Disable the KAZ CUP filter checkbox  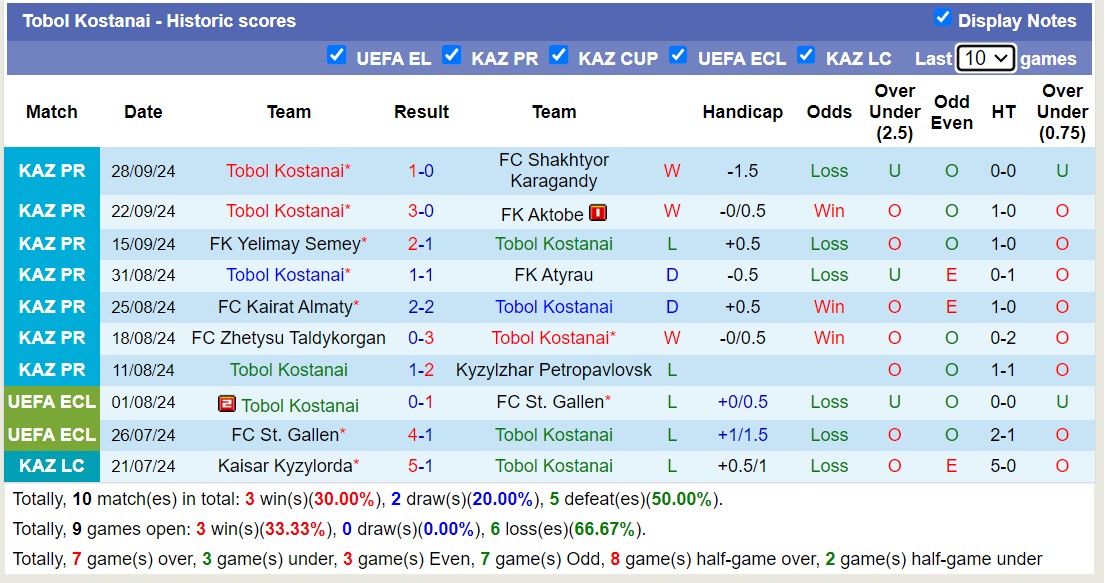tap(559, 56)
